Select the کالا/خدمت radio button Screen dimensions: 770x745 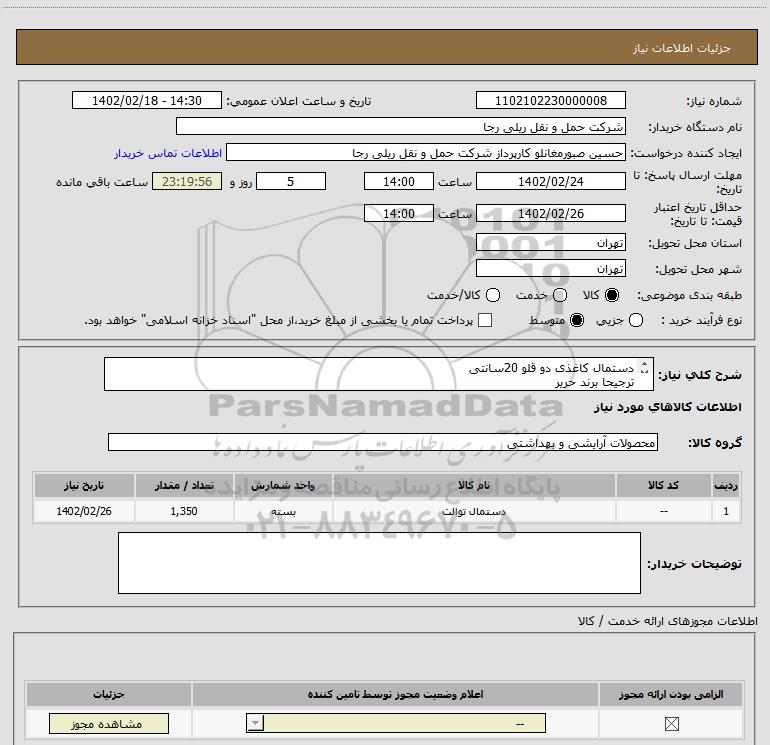coord(493,295)
